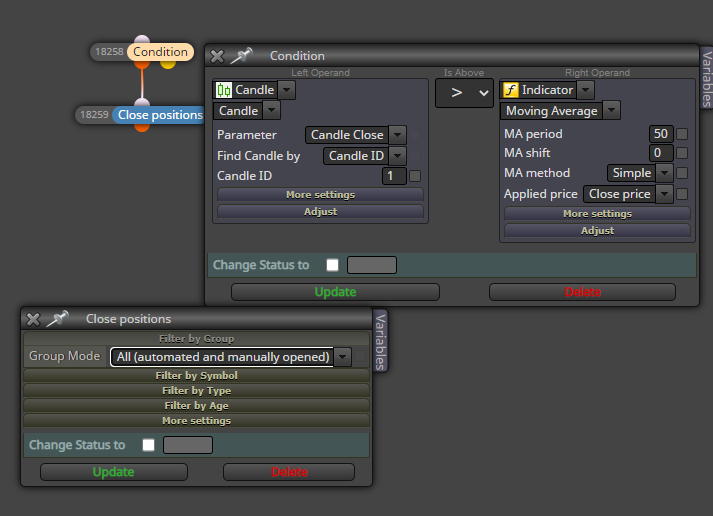Click the status color swatch in Condition panel
713x516 pixels.
pyautogui.click(x=372, y=265)
